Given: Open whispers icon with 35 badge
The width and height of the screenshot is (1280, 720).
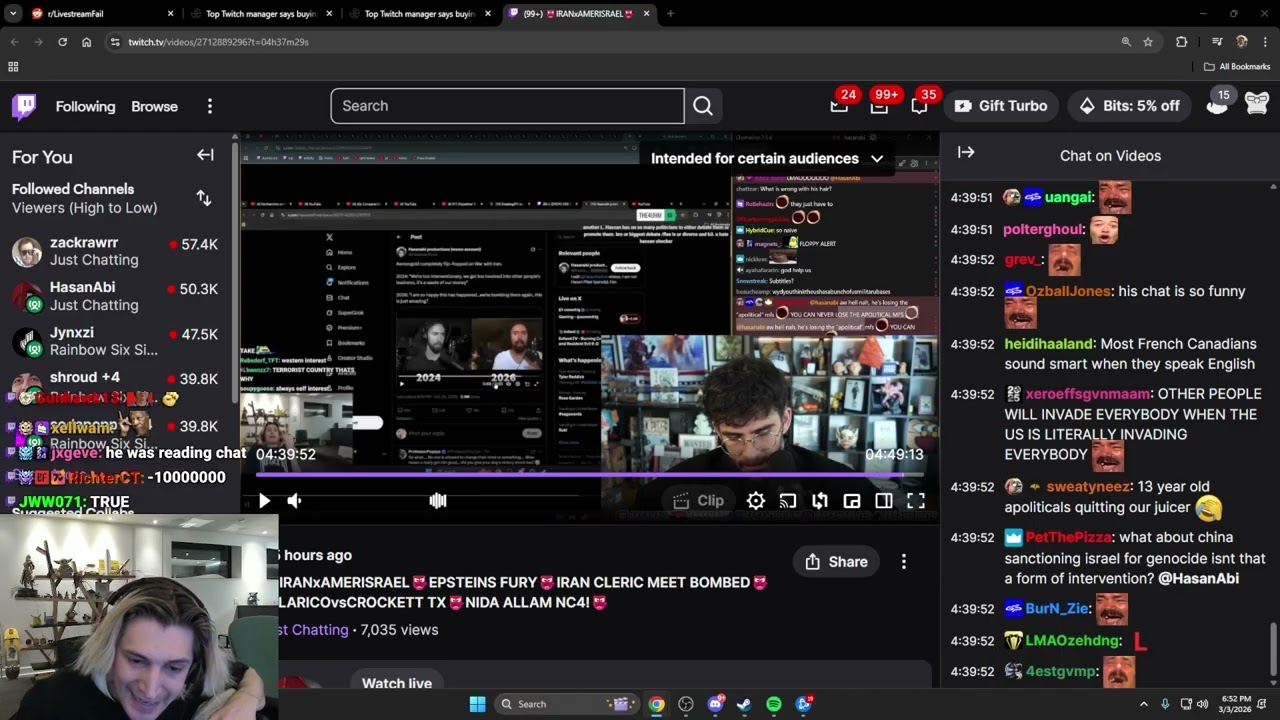Looking at the screenshot, I should point(920,106).
